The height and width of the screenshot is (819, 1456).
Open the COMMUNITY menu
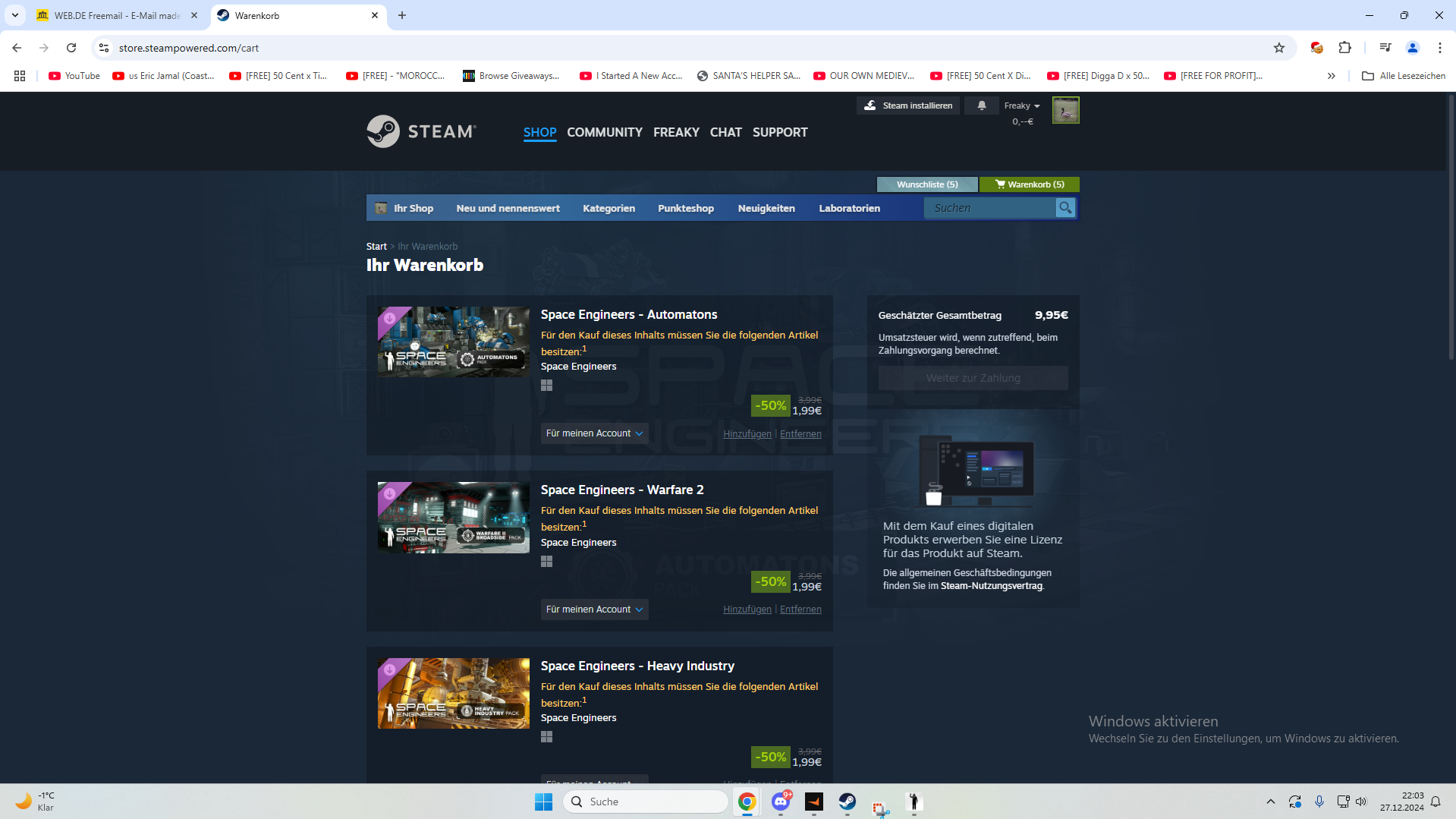(x=605, y=132)
